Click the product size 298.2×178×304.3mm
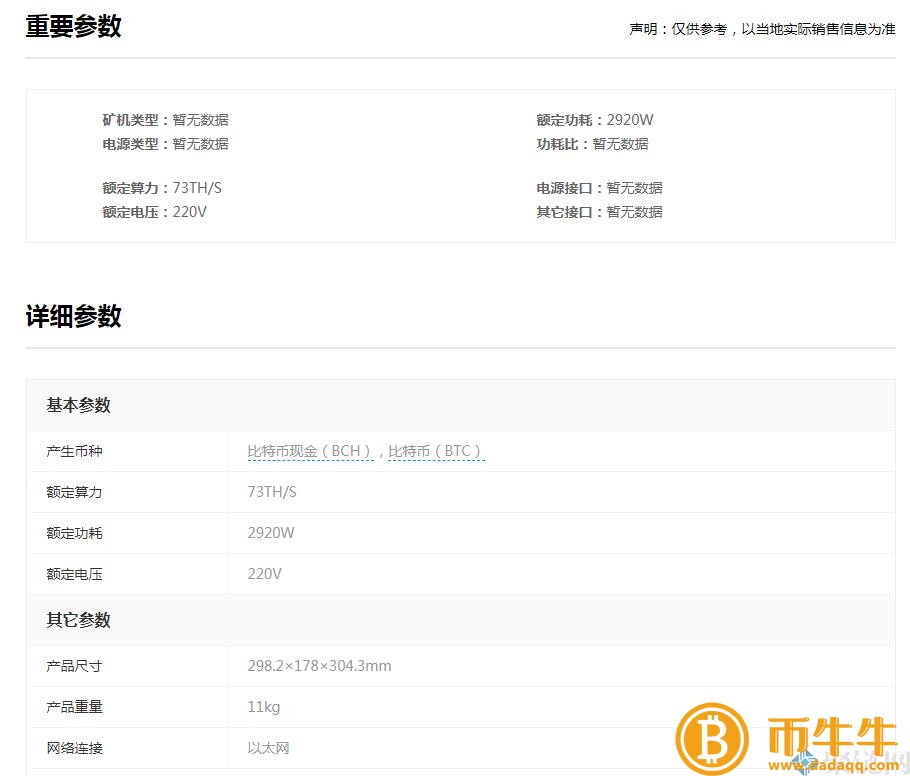Screen dimensions: 910x776 [319, 665]
